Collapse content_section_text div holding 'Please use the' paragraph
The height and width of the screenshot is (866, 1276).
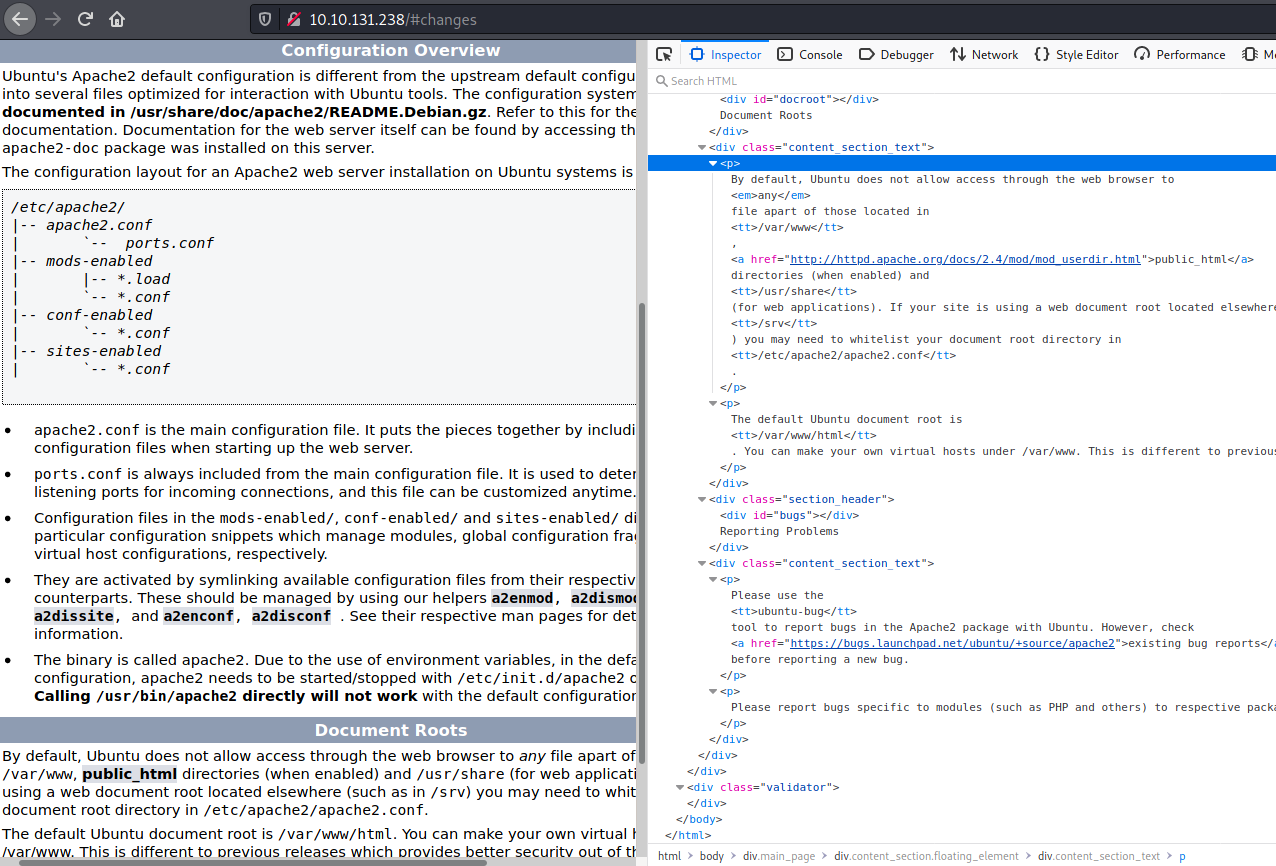[702, 563]
